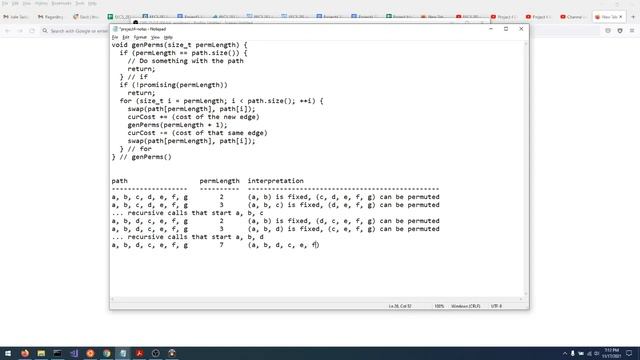640x360 pixels.
Task: Open the Windows Start menu
Action: pos(8,353)
